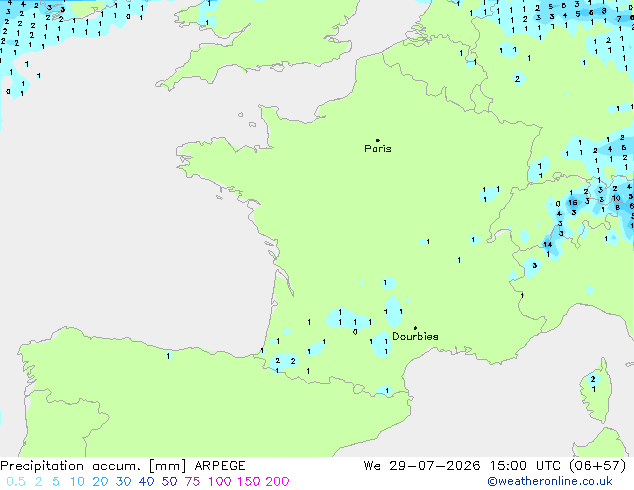The width and height of the screenshot is (634, 490).
Task: Click the 200 legend value
Action: click(x=277, y=482)
